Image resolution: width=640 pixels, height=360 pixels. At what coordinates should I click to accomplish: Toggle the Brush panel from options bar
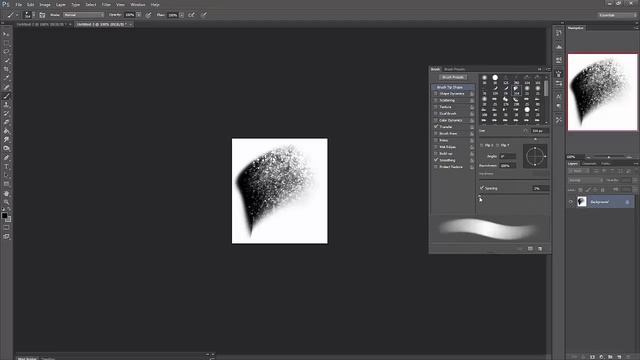click(42, 15)
